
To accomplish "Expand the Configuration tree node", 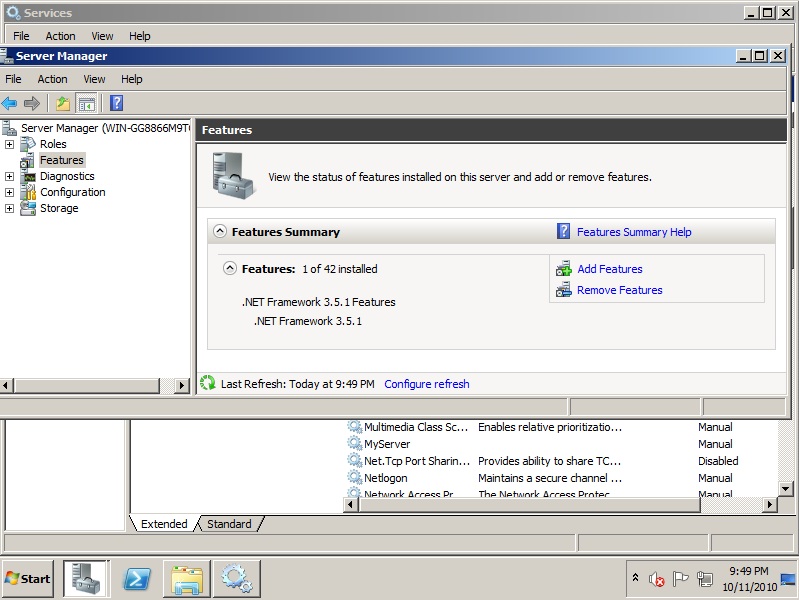I will [x=9, y=192].
